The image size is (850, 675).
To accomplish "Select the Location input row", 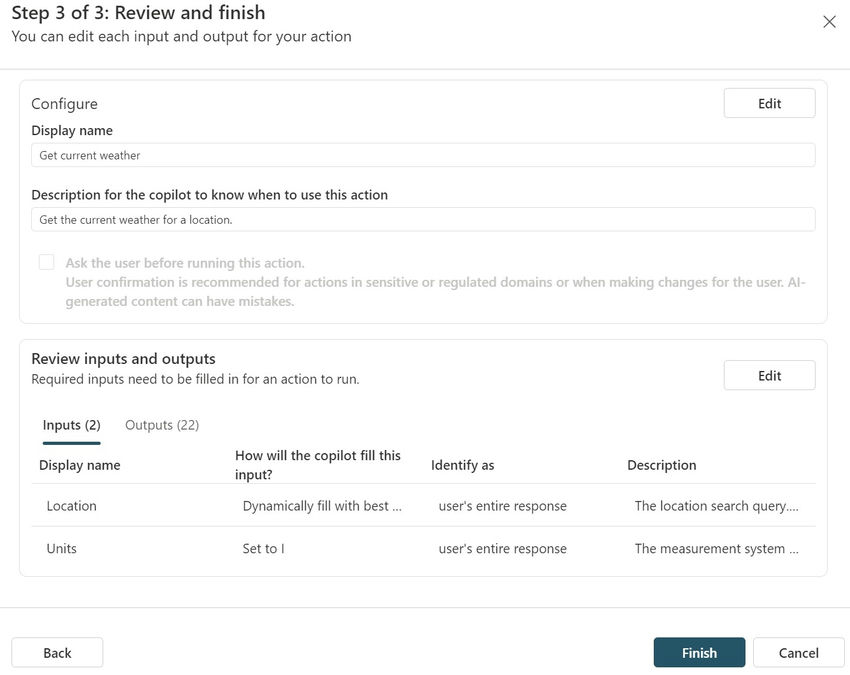I will 72,506.
